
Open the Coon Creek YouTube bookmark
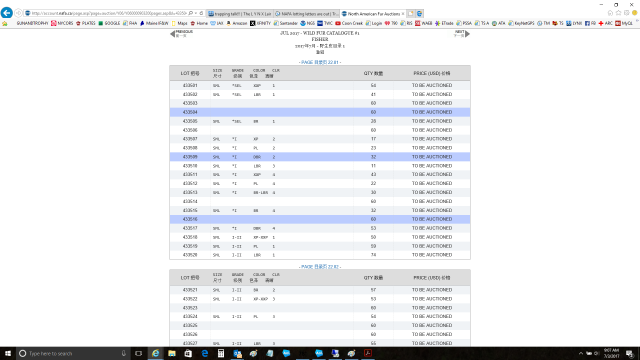pyautogui.click(x=349, y=24)
